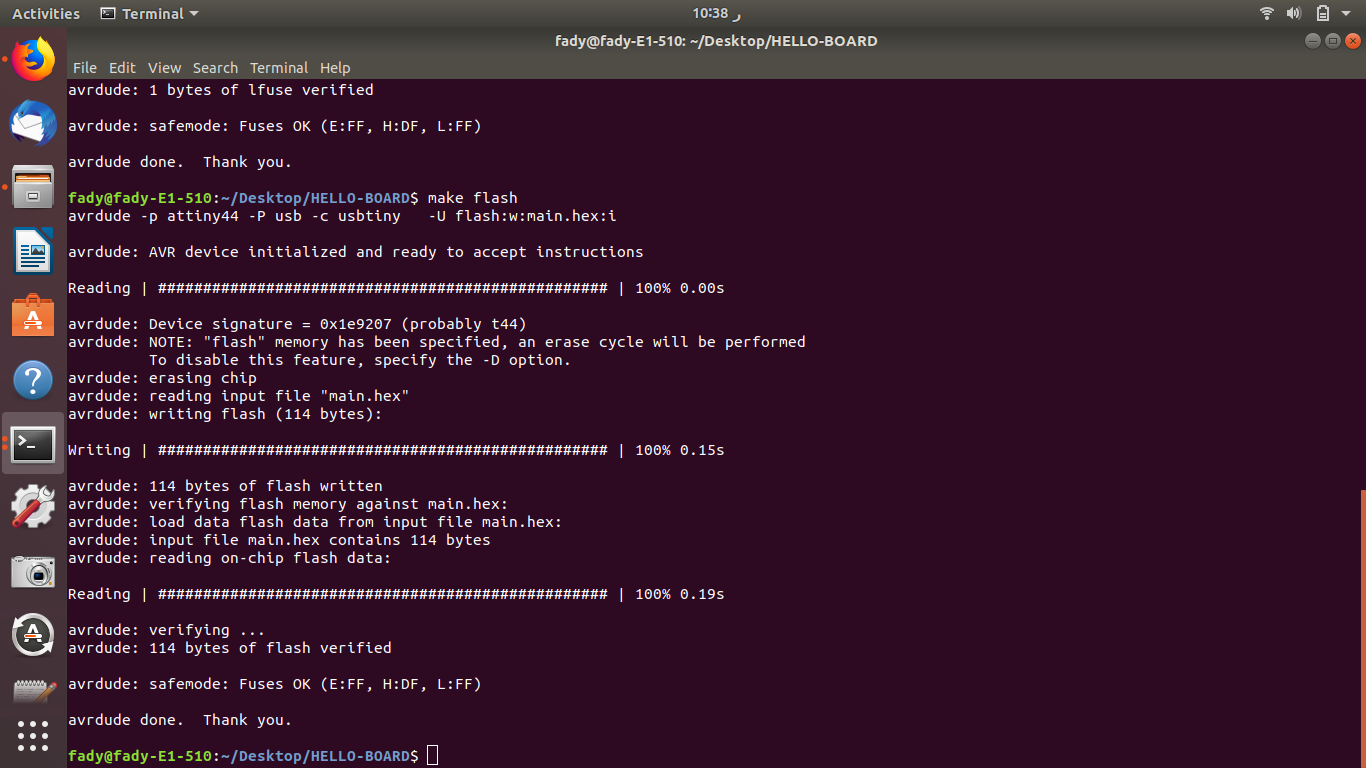The height and width of the screenshot is (768, 1366).
Task: Maximize the terminal window
Action: click(x=1332, y=41)
